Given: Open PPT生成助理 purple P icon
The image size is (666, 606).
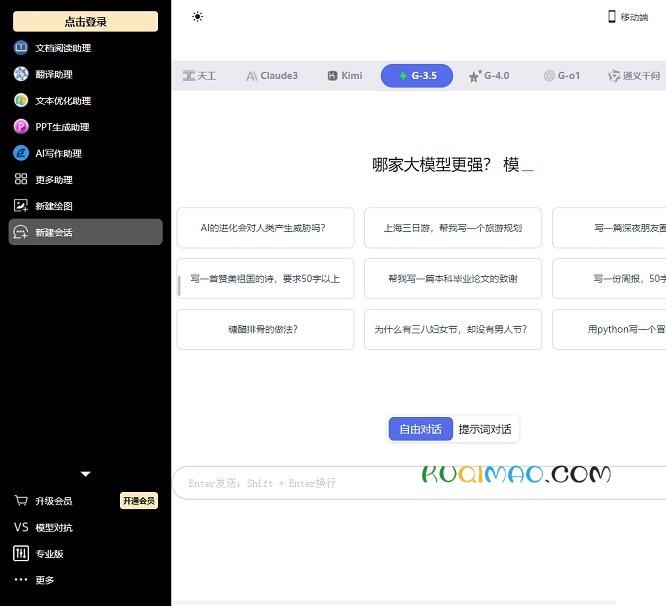Looking at the screenshot, I should pyautogui.click(x=21, y=127).
